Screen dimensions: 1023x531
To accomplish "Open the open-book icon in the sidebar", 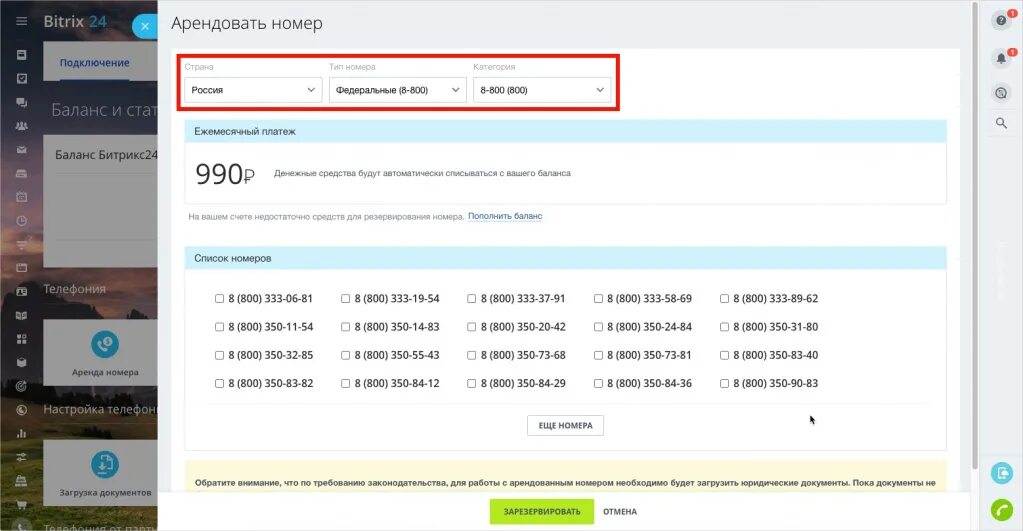I will [22, 315].
